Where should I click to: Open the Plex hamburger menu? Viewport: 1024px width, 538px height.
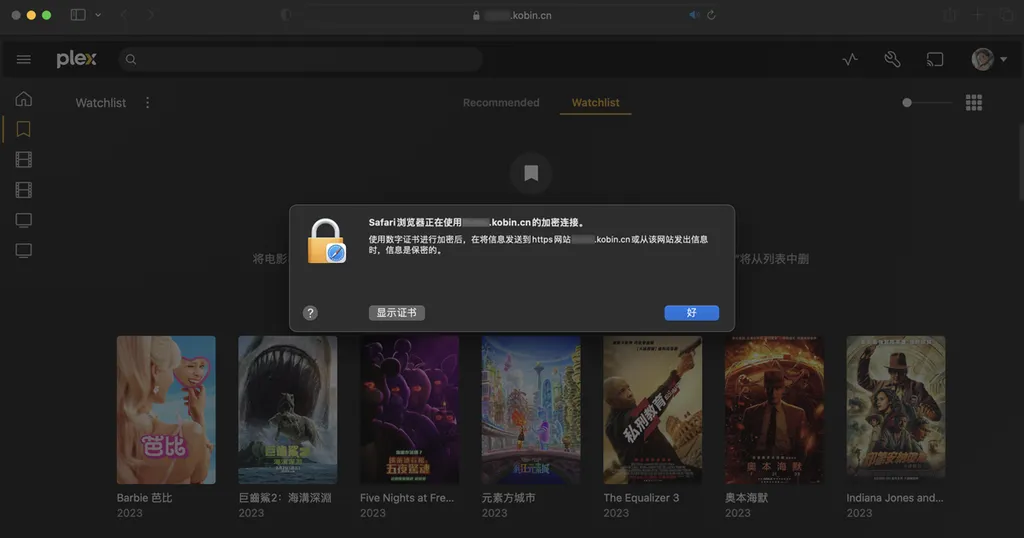[24, 59]
